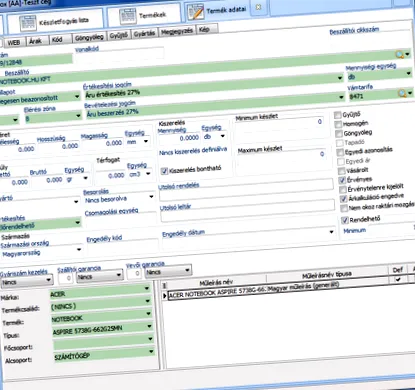Click the Műleírásnév típusa column header
The width and height of the screenshot is (415, 390).
[x=327, y=275]
